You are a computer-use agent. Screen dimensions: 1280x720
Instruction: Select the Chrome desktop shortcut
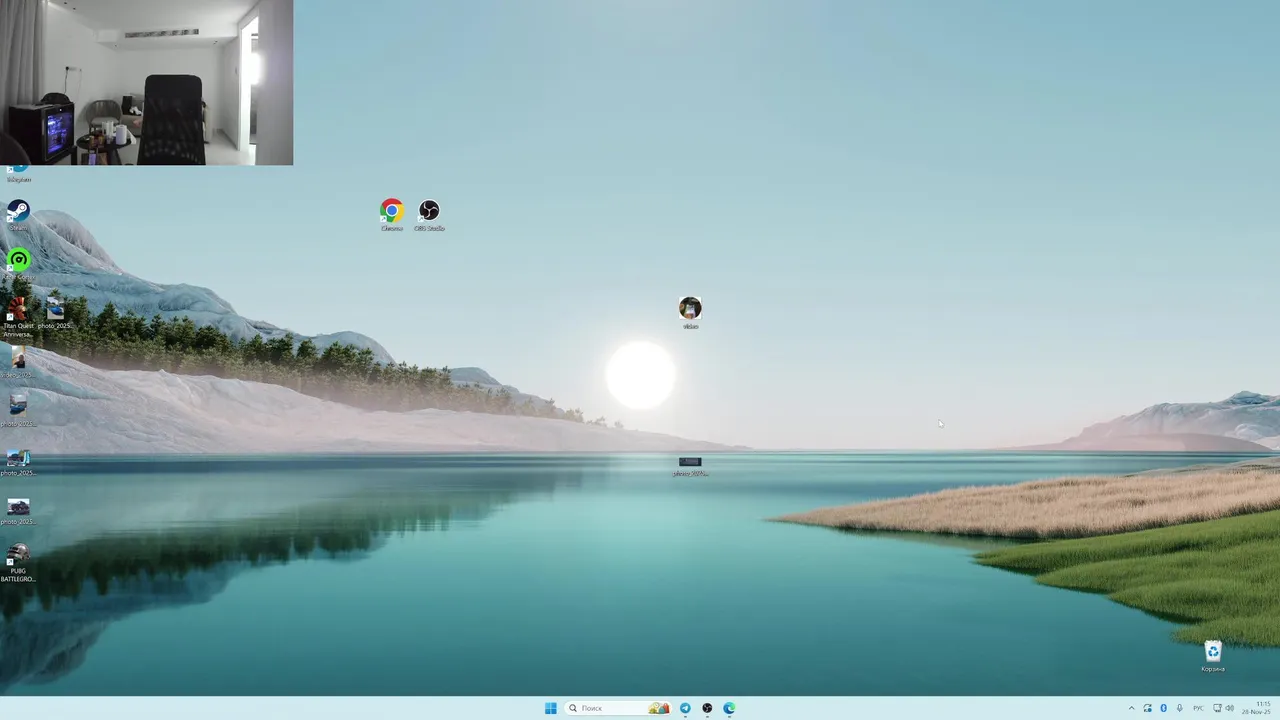(x=392, y=215)
